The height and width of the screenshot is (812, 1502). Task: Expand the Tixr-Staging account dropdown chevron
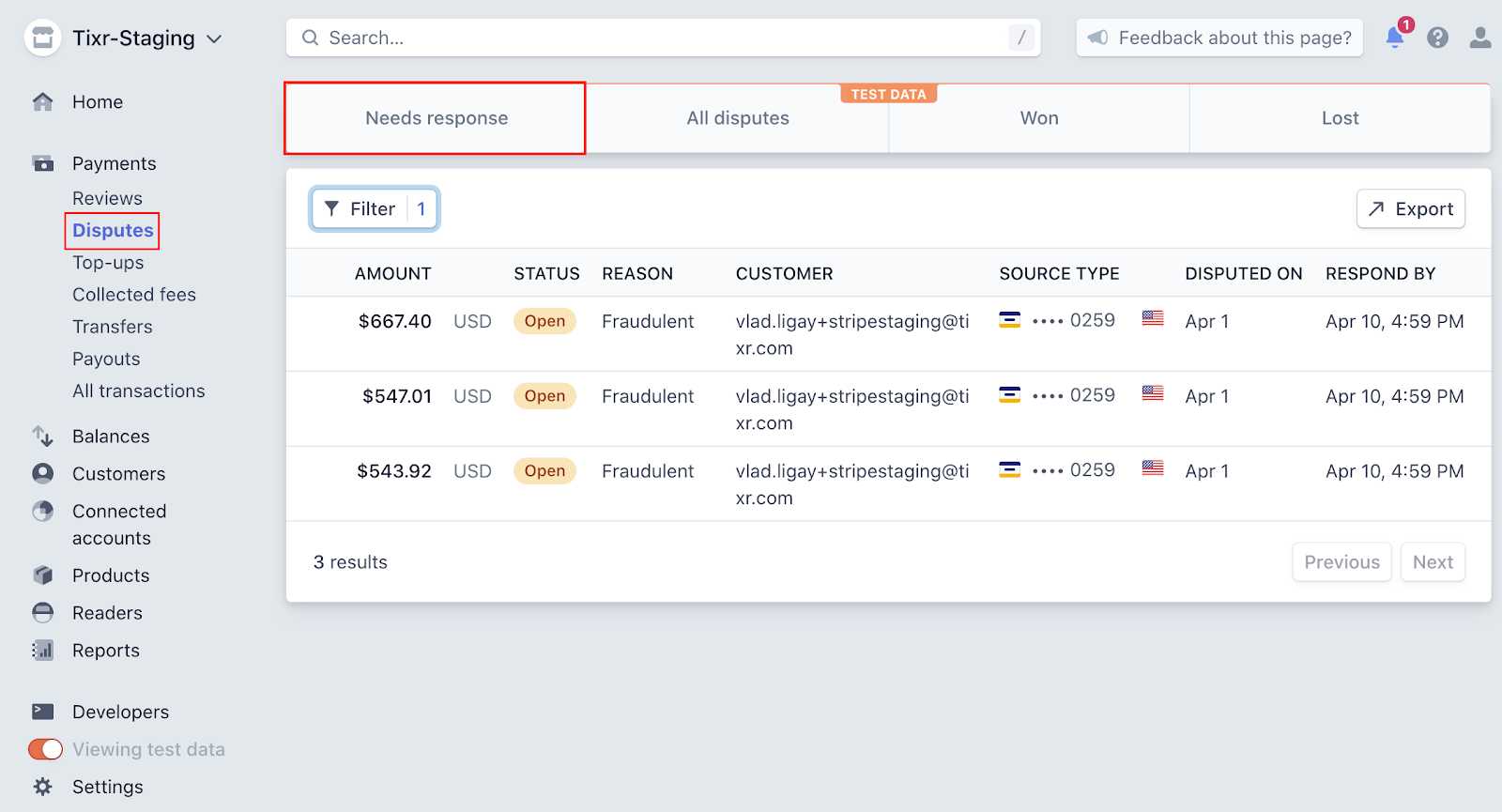(214, 38)
